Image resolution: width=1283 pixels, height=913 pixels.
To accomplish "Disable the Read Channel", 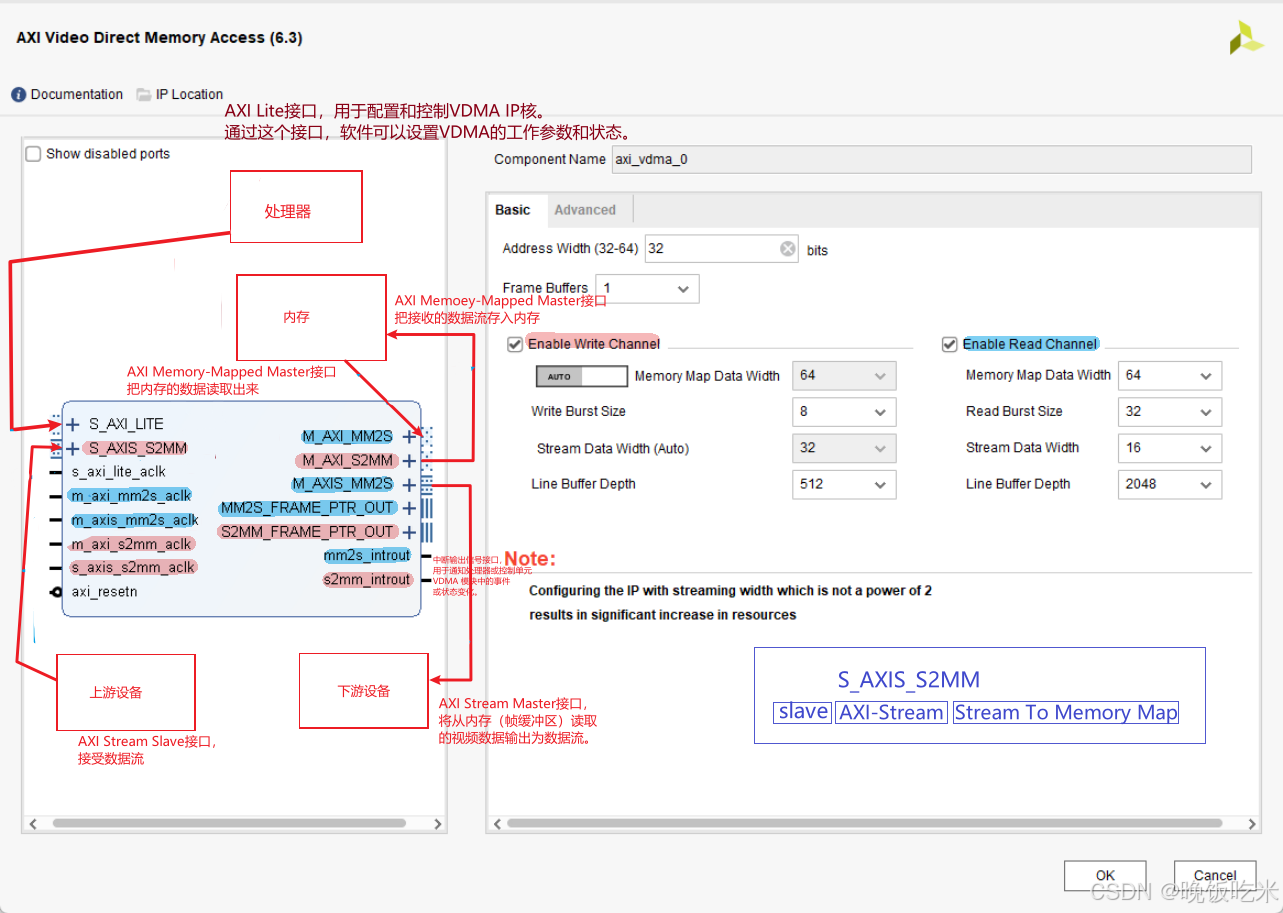I will 948,343.
